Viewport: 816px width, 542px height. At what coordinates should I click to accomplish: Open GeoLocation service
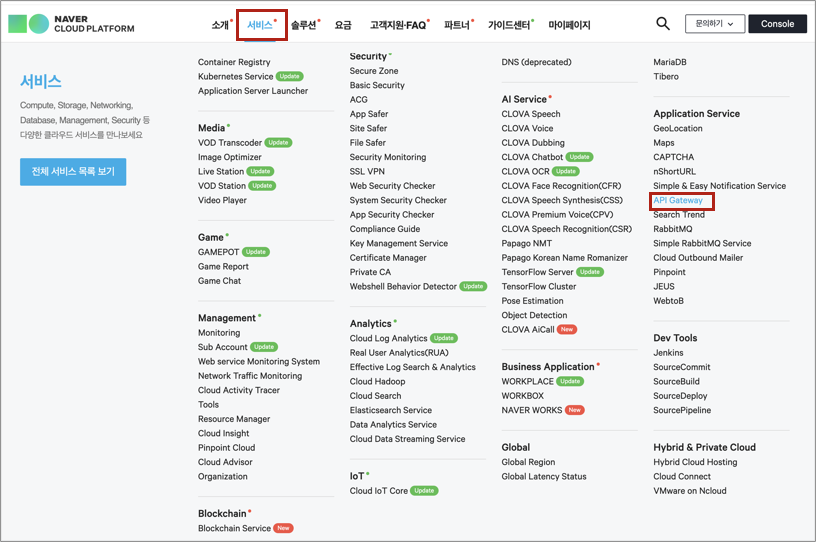pos(678,129)
